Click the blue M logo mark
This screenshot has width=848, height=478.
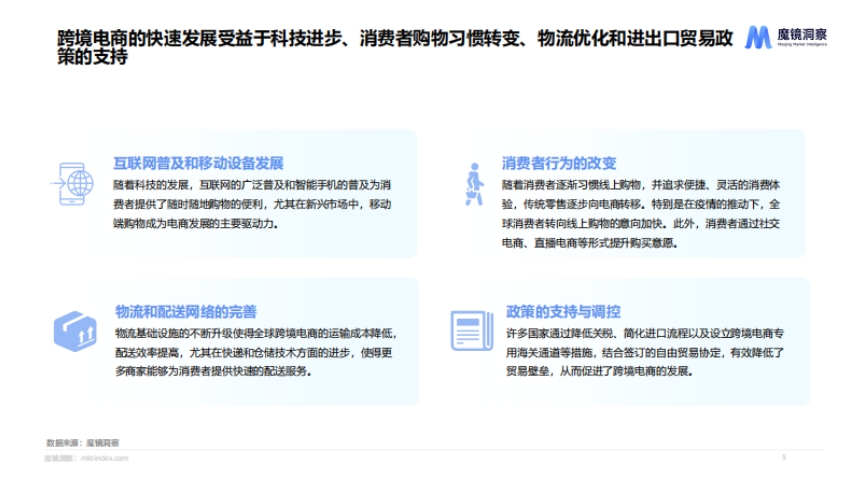[757, 38]
